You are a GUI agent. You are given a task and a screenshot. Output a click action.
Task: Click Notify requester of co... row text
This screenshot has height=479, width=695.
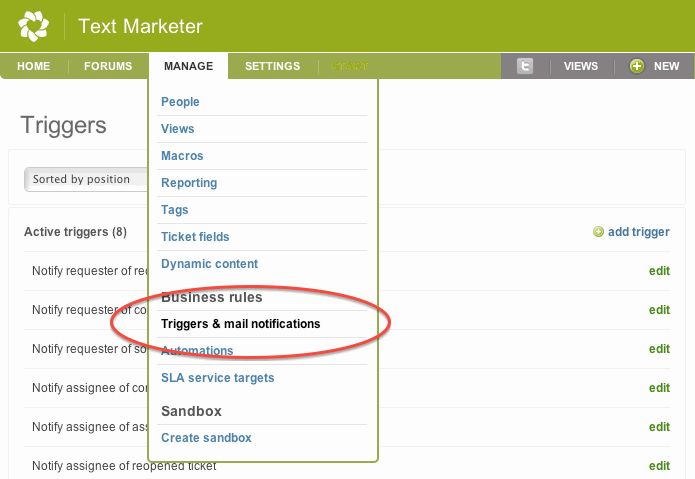[x=90, y=310]
